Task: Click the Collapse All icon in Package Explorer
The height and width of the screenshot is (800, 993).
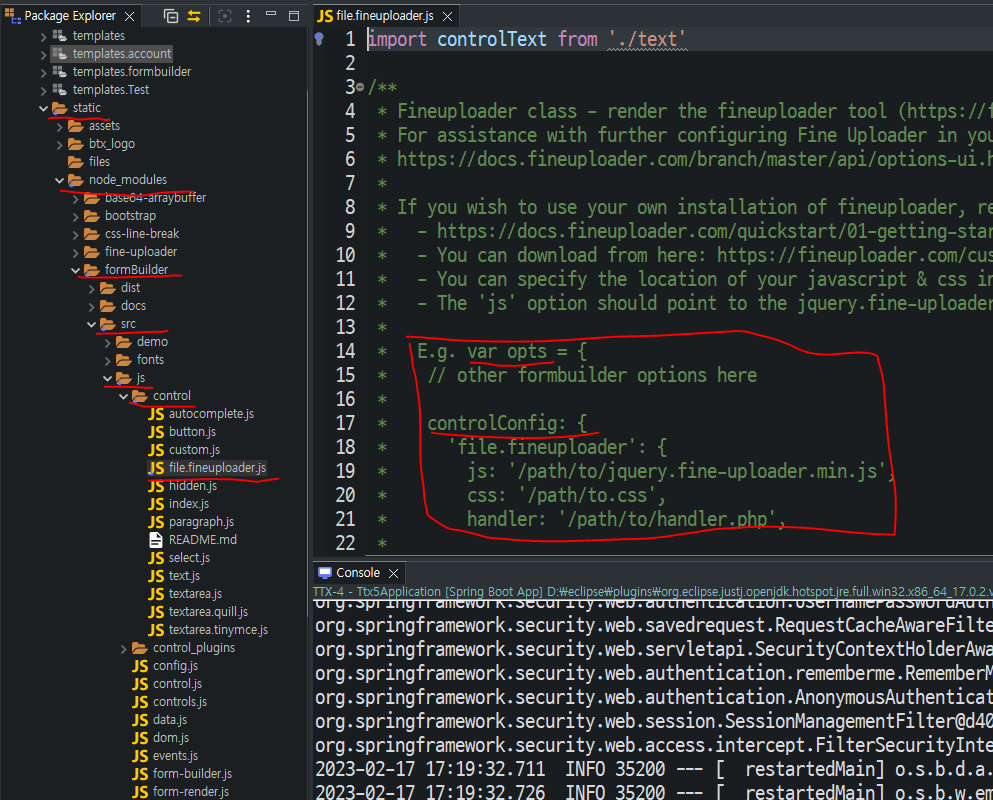Action: (x=171, y=15)
